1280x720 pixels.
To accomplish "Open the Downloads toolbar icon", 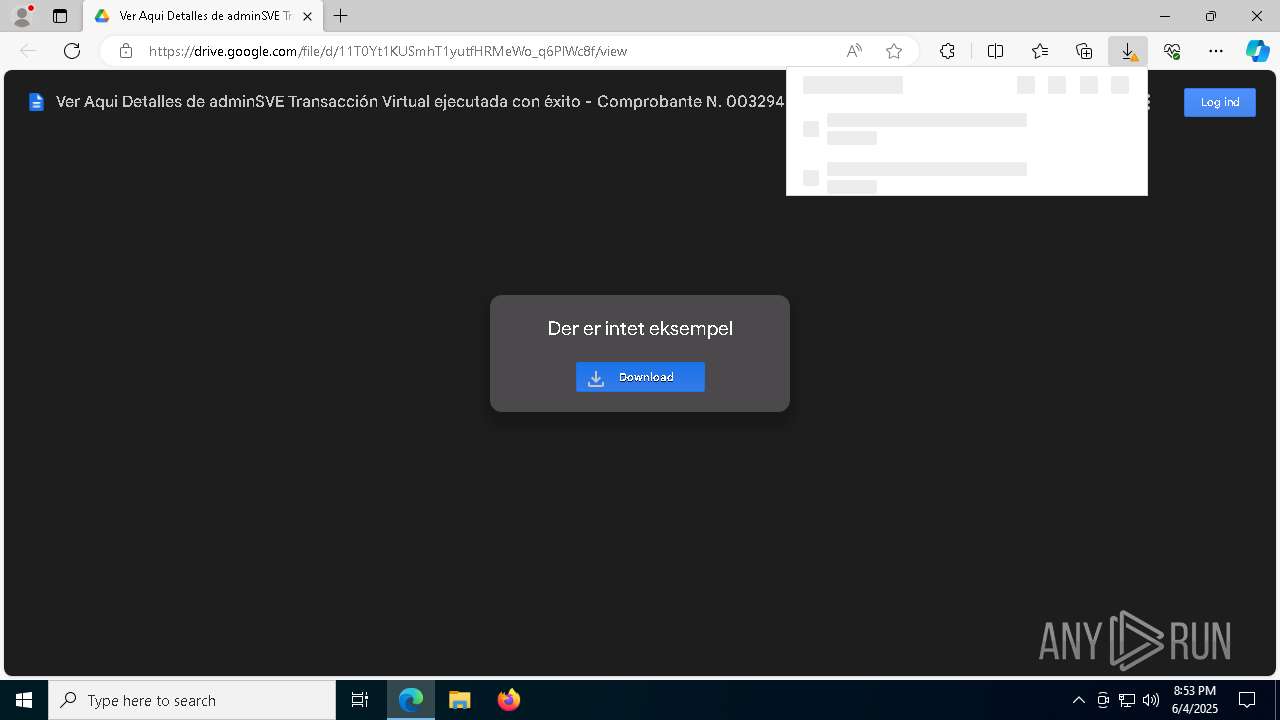I will (x=1128, y=51).
